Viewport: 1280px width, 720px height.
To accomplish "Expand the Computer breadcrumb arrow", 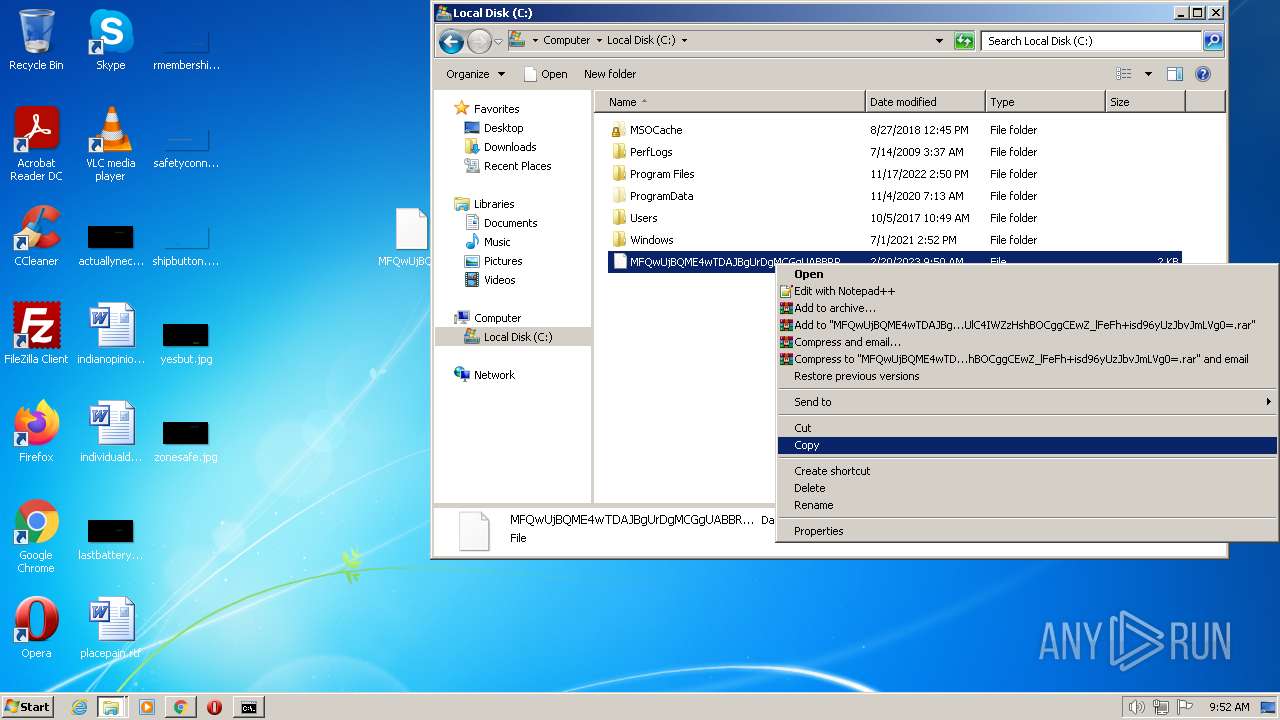I will [x=599, y=41].
